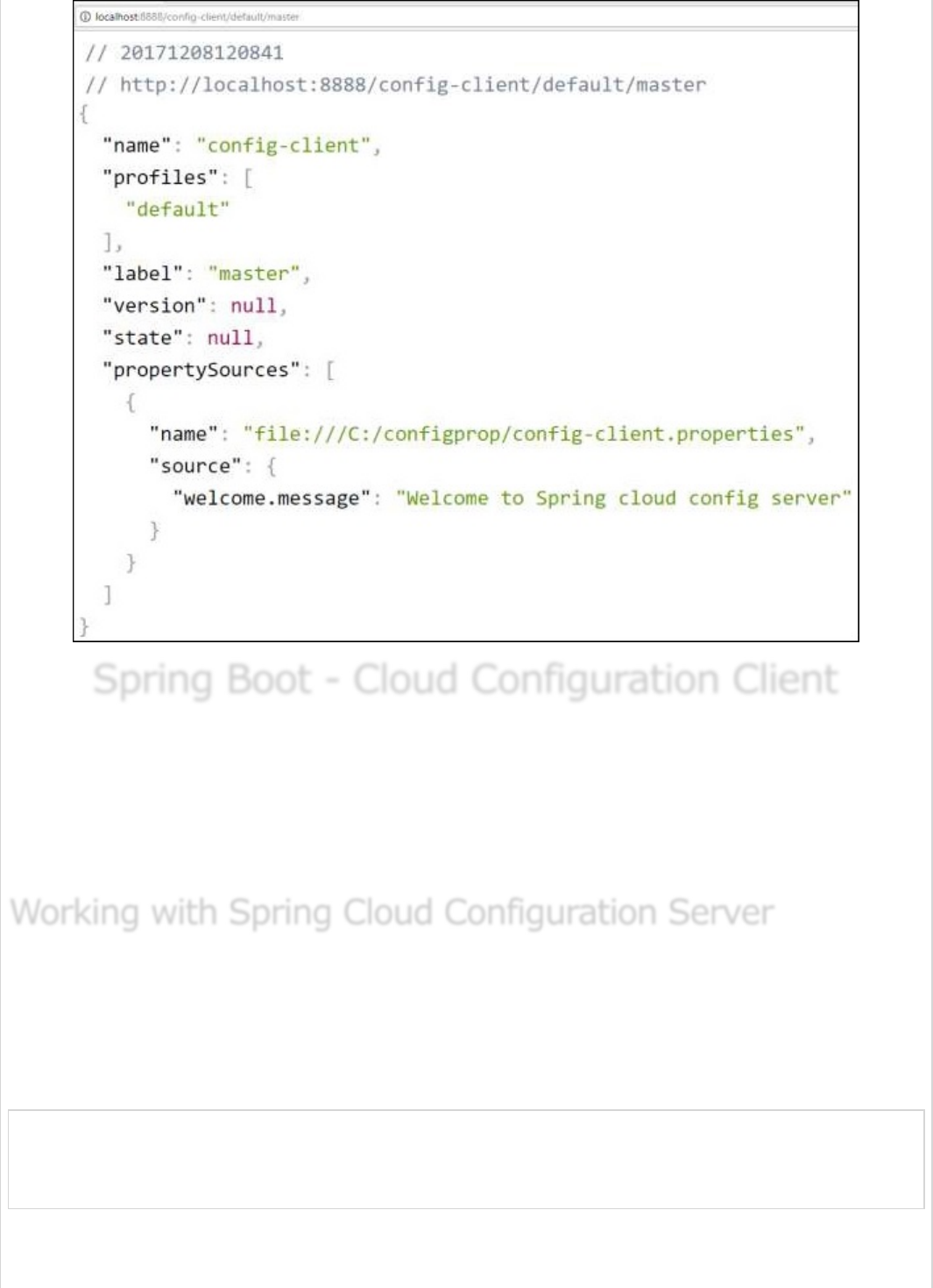Click the "propertySources" key
This screenshot has height=1288, width=933.
(x=201, y=370)
